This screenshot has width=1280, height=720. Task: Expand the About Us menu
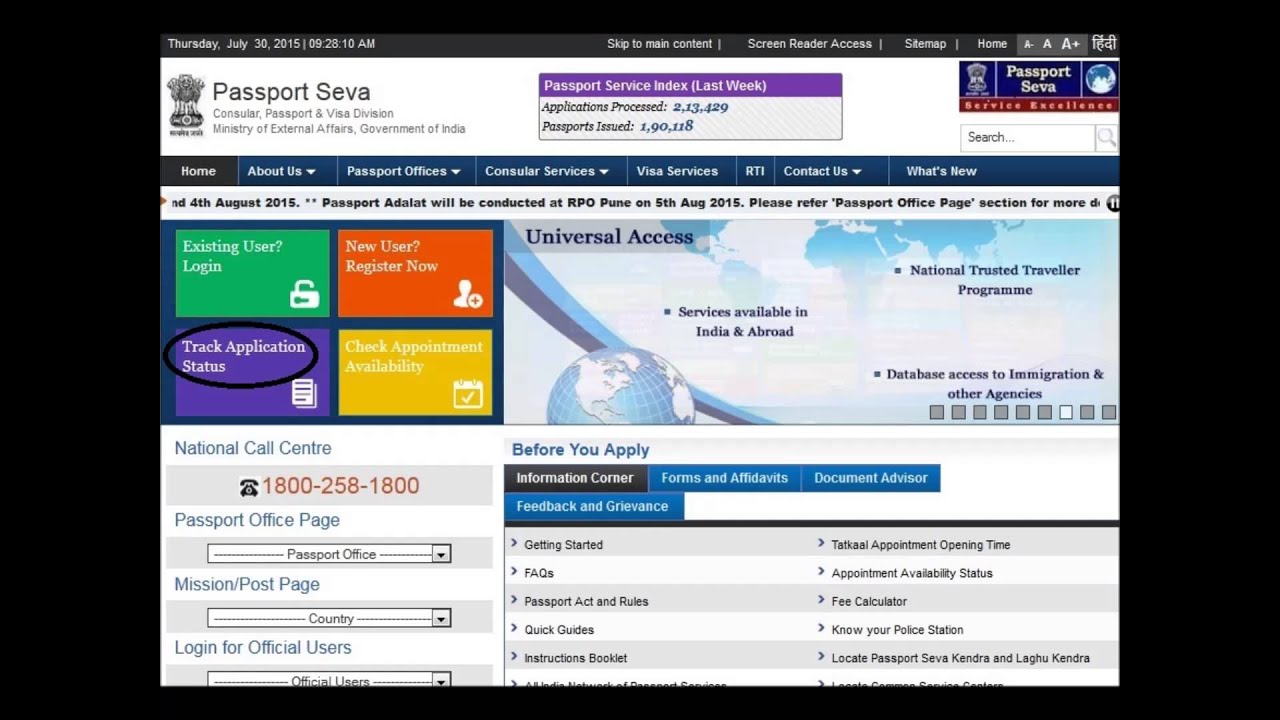click(x=281, y=171)
